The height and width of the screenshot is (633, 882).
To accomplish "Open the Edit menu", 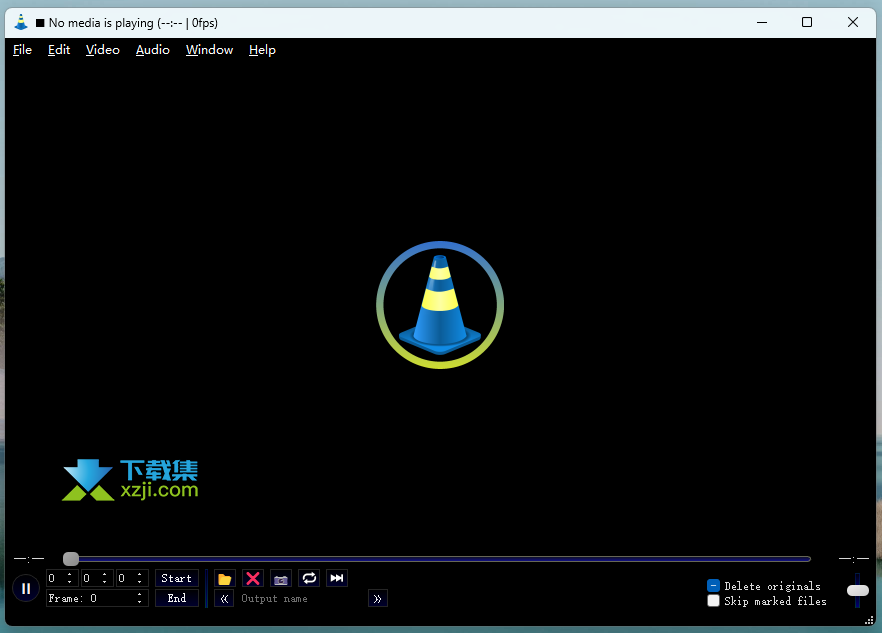I will [x=59, y=50].
